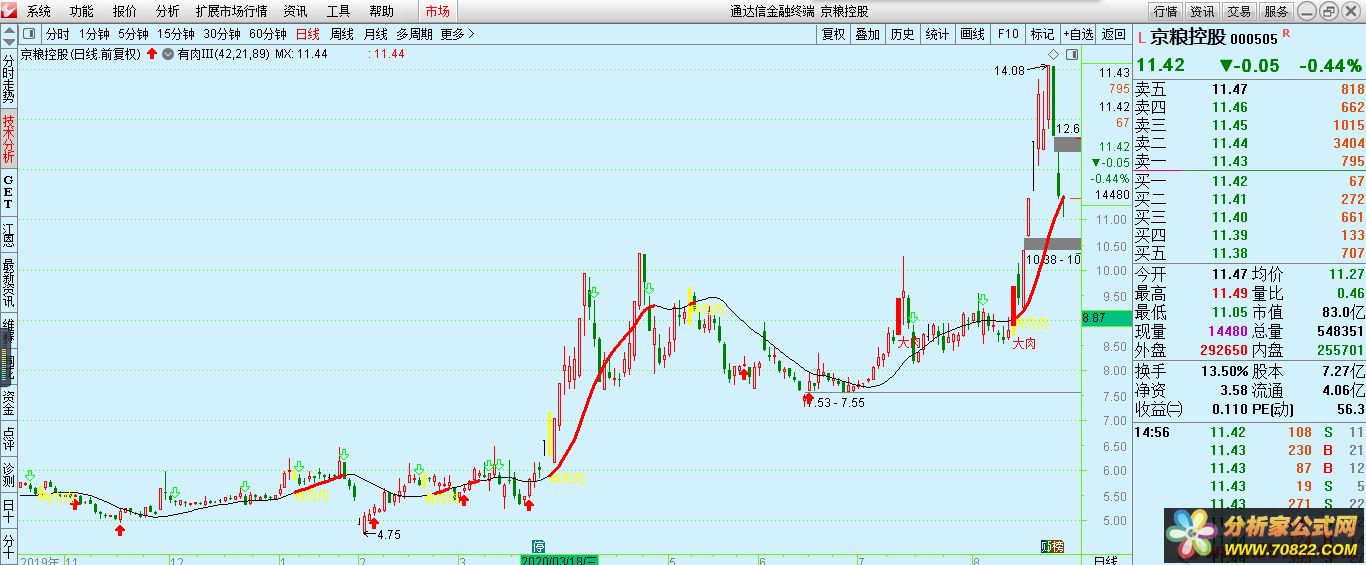Click the 买一 price 11.42

tap(1229, 181)
